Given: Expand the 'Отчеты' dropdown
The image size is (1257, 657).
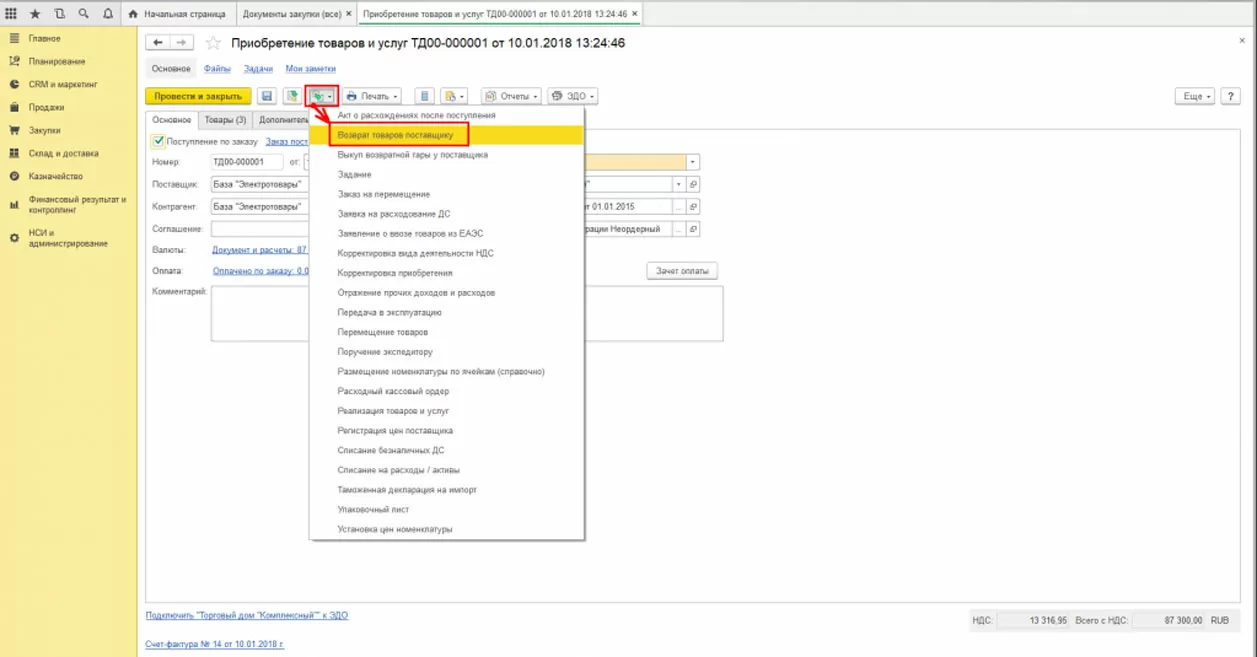Looking at the screenshot, I should [511, 96].
